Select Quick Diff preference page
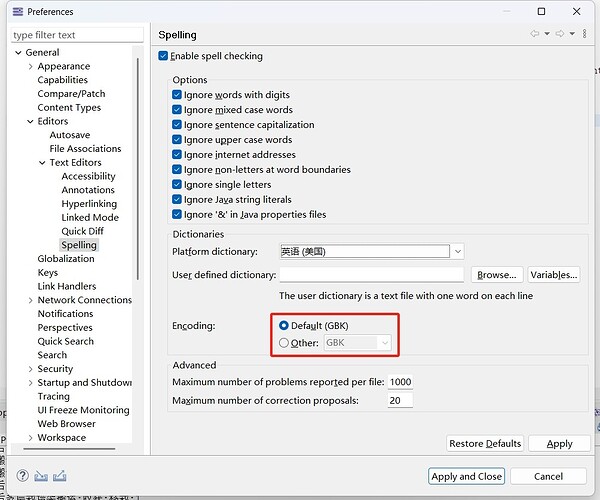600x500 pixels. pos(82,231)
